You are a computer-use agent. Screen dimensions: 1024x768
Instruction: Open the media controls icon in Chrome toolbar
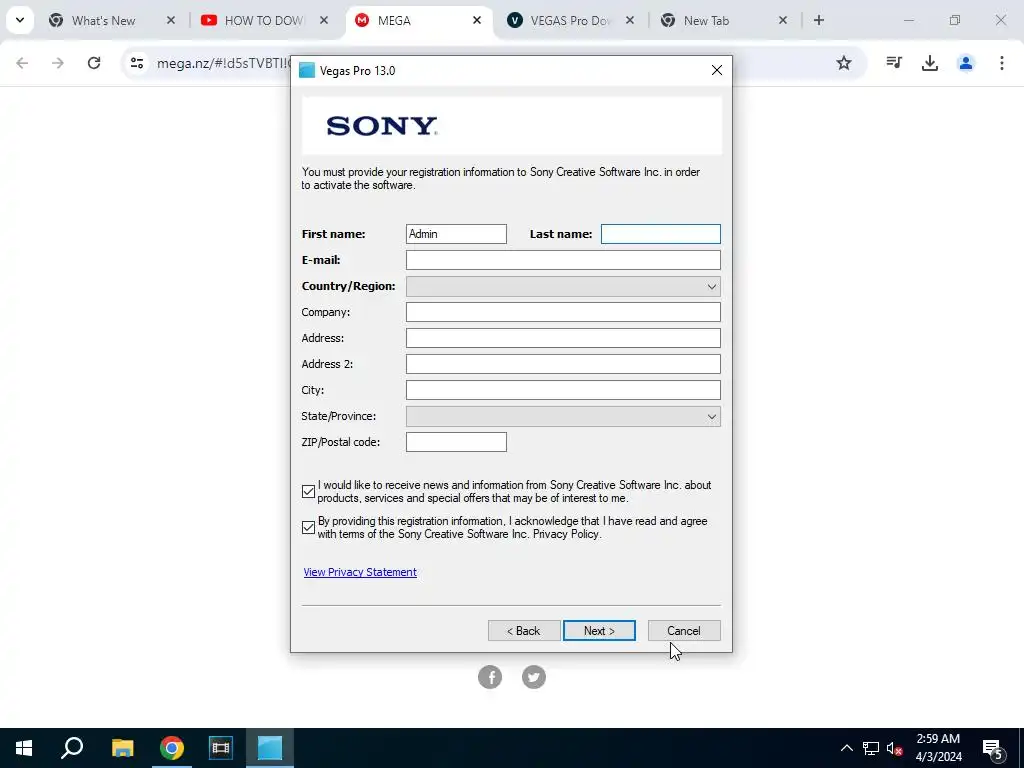(x=894, y=63)
